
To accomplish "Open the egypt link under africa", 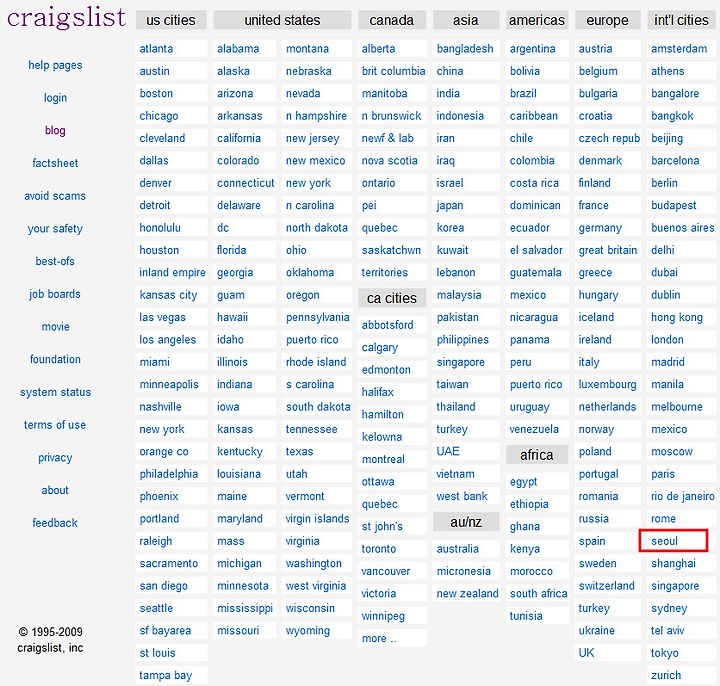I will (x=524, y=482).
